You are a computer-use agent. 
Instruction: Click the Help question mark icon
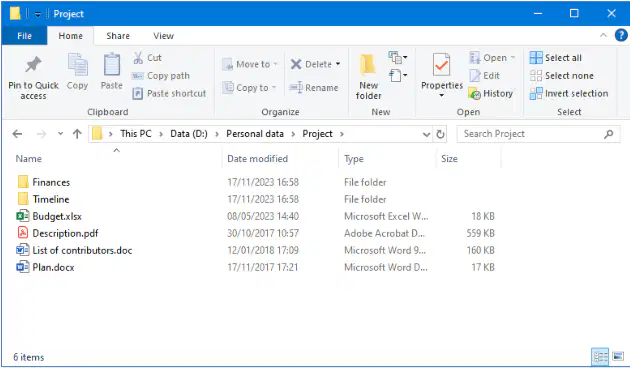621,35
